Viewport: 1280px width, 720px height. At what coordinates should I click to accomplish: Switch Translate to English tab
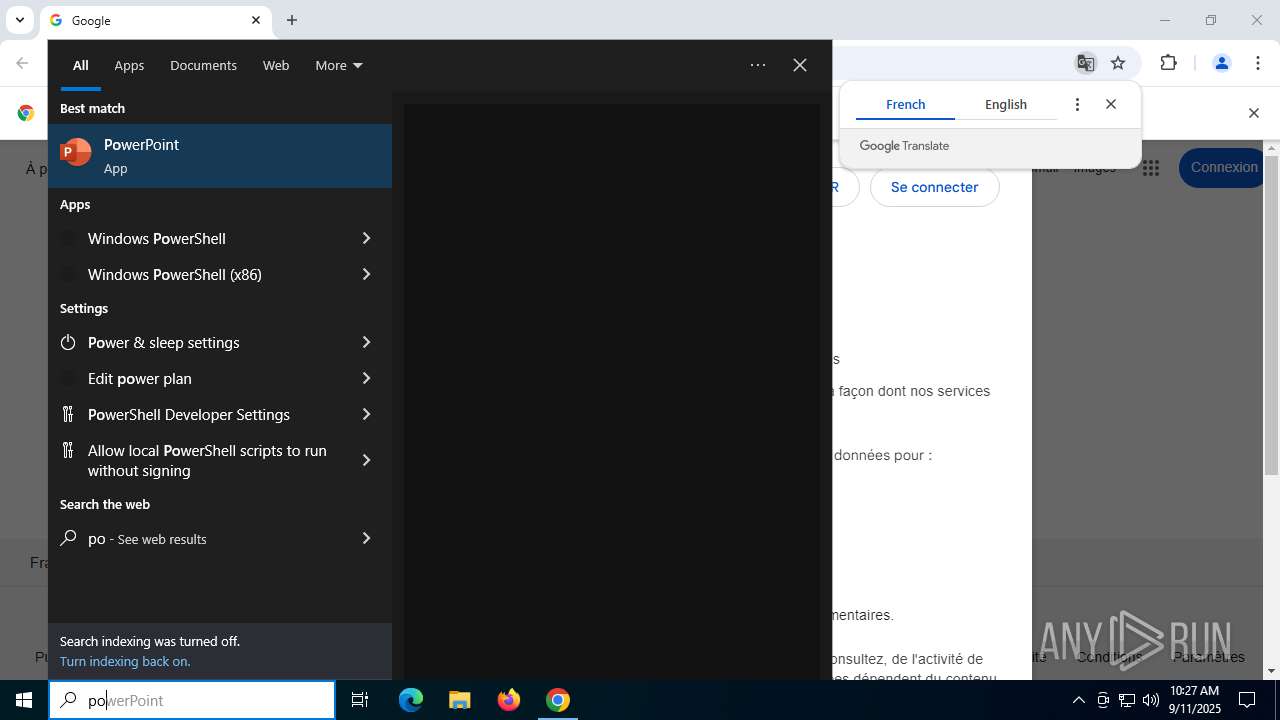click(x=1006, y=104)
